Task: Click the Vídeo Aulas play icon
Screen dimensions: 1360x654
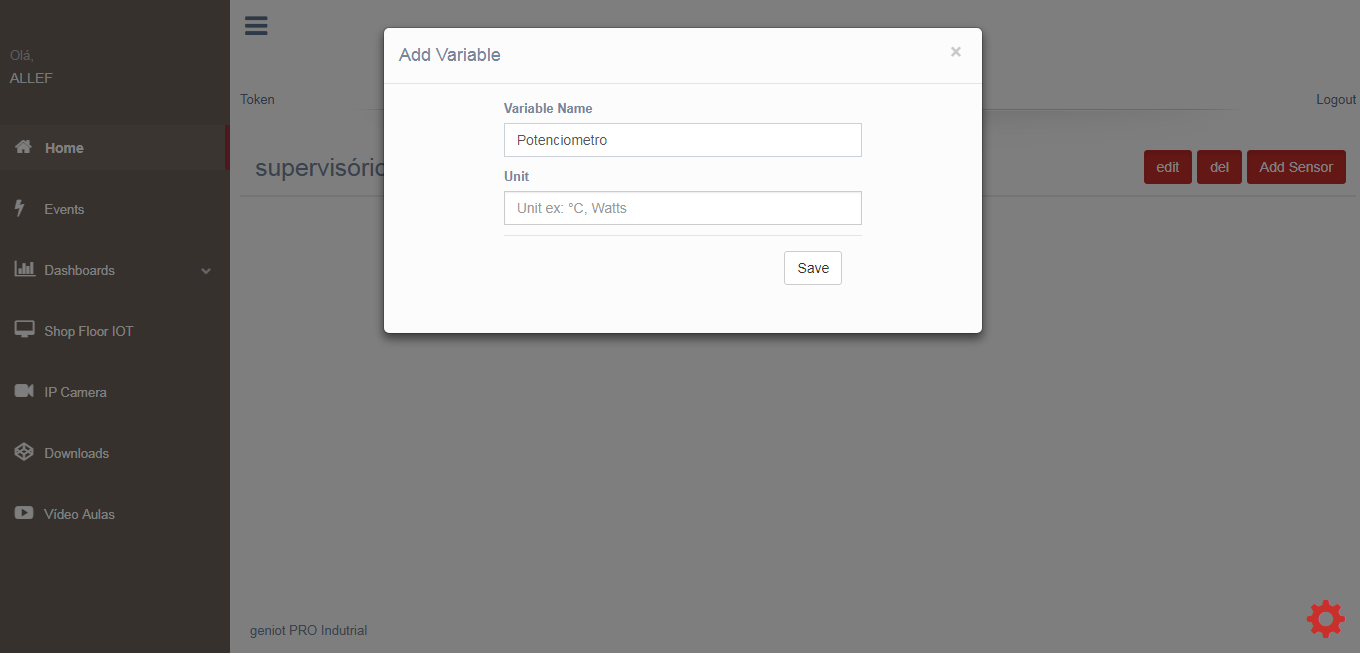Action: (24, 513)
